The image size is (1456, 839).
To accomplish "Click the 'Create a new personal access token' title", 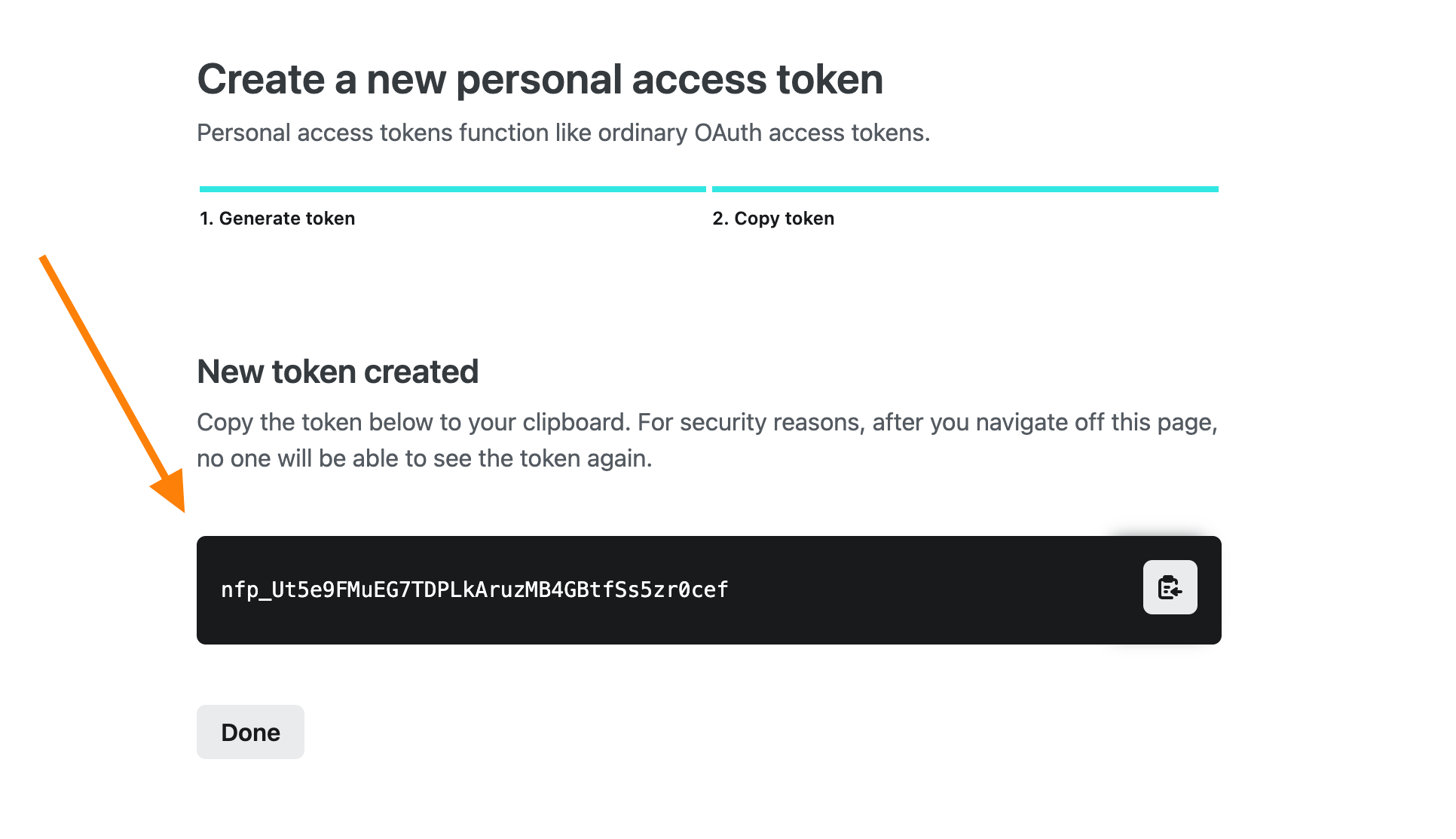I will (540, 78).
